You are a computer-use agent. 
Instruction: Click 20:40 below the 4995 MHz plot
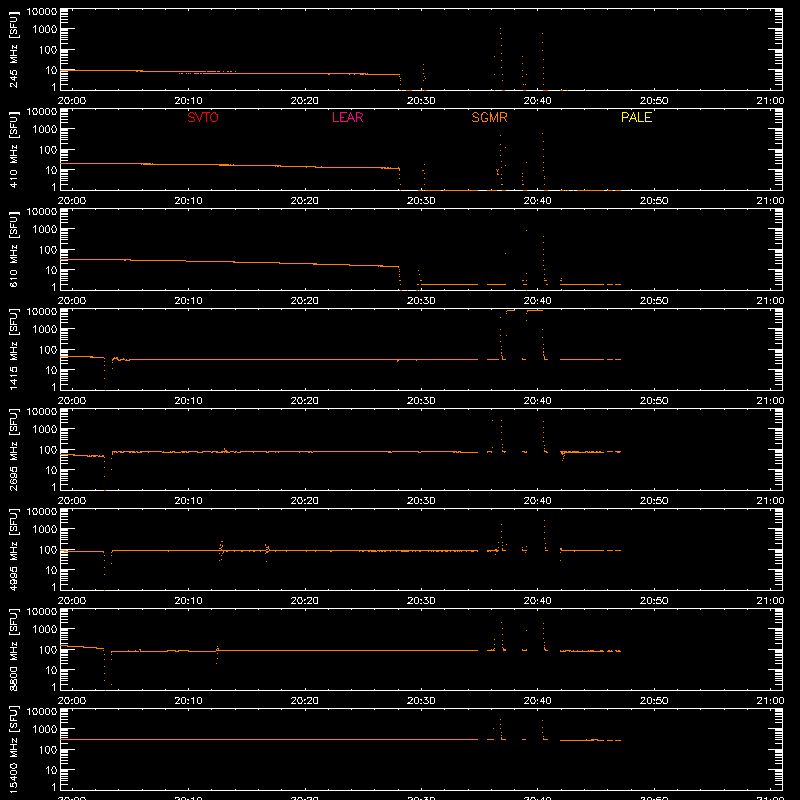[x=537, y=601]
